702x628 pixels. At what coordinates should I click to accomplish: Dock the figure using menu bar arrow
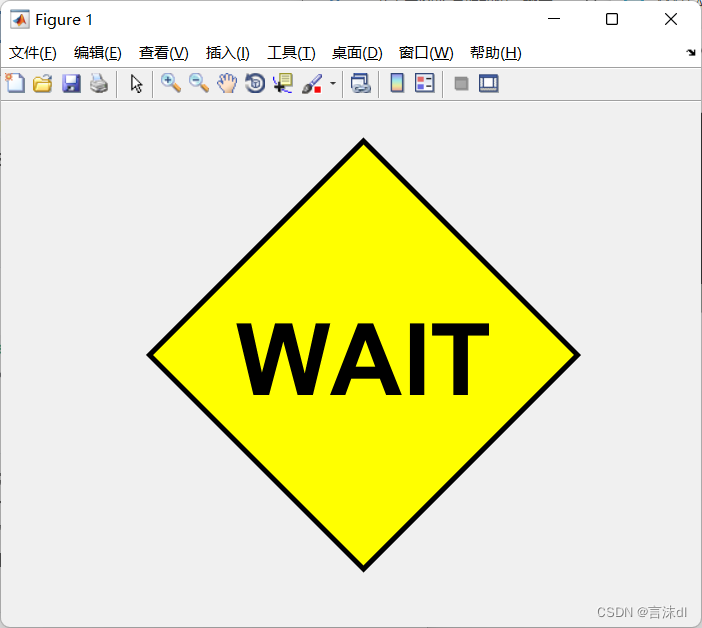691,52
